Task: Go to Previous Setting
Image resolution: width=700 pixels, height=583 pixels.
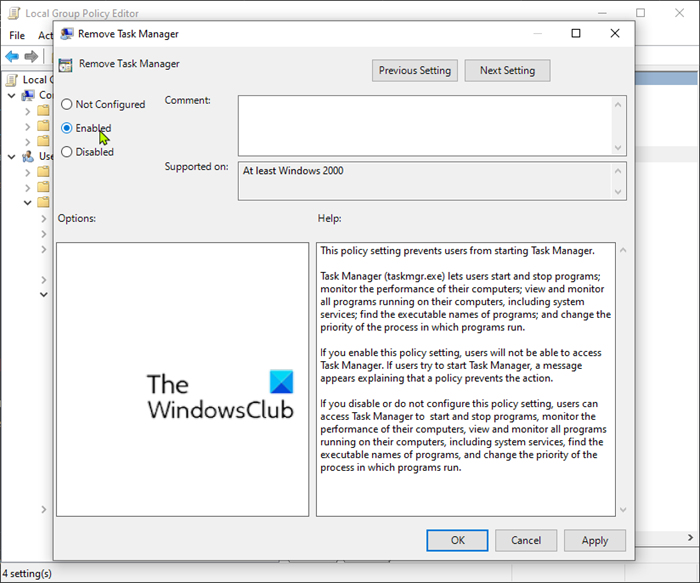Action: [x=415, y=71]
